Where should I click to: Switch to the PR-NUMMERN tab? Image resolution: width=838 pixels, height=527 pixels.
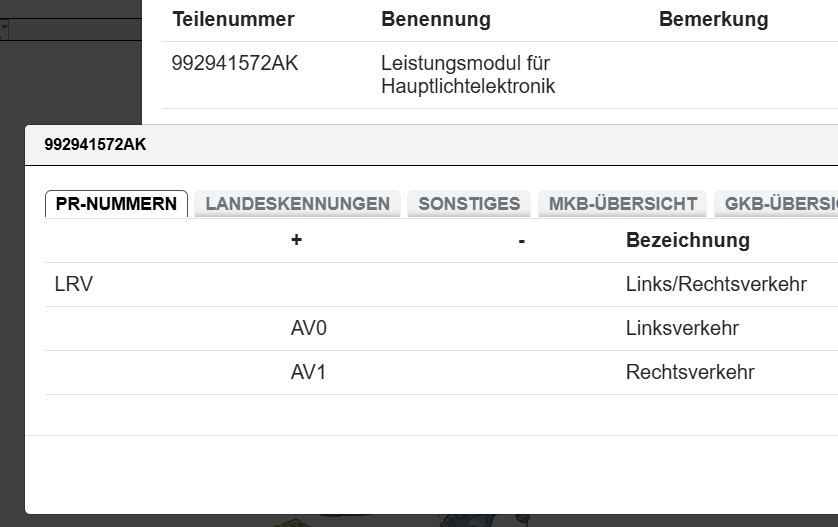116,204
